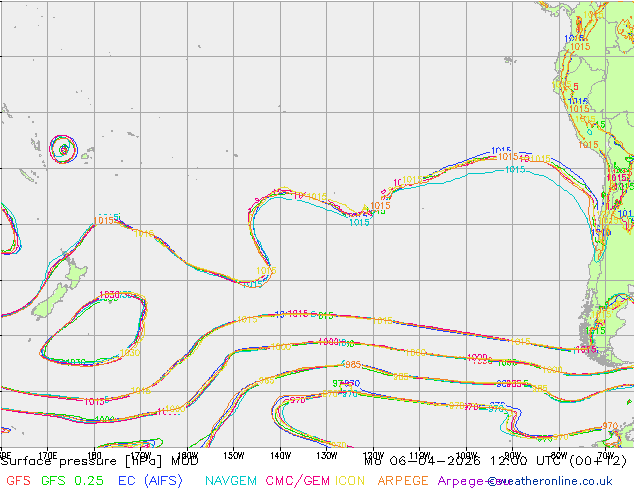This screenshot has width=634, height=490.
Task: Click the green GFS 0.25 legend label
Action: click(x=72, y=481)
